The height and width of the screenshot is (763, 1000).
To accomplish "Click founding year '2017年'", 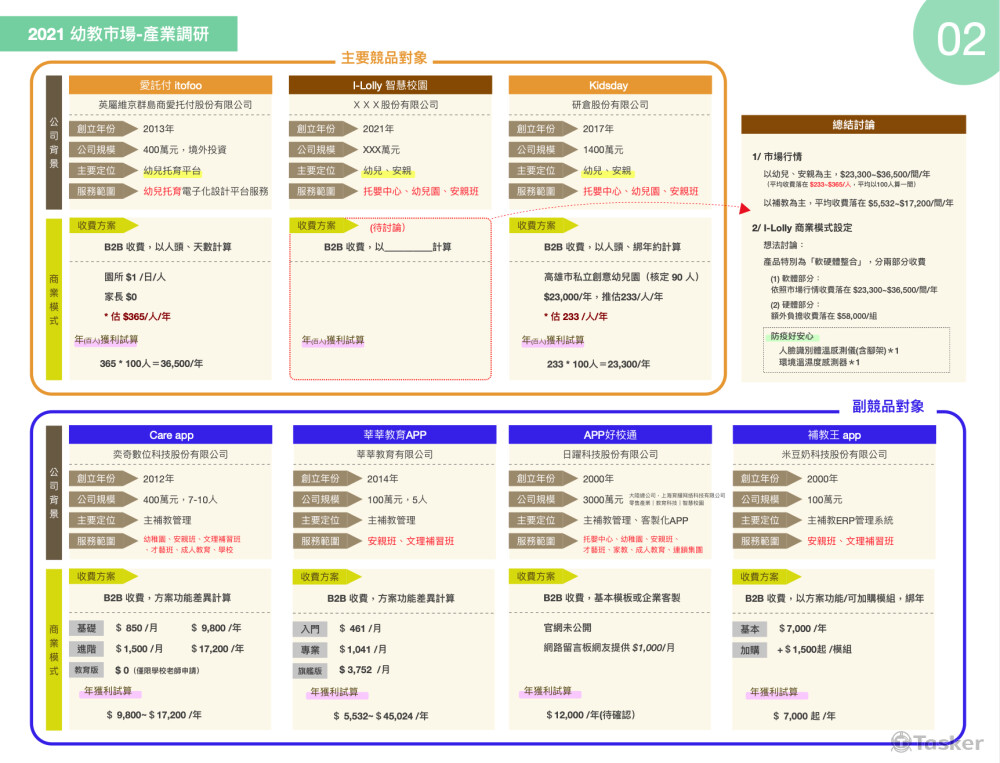I will (598, 129).
